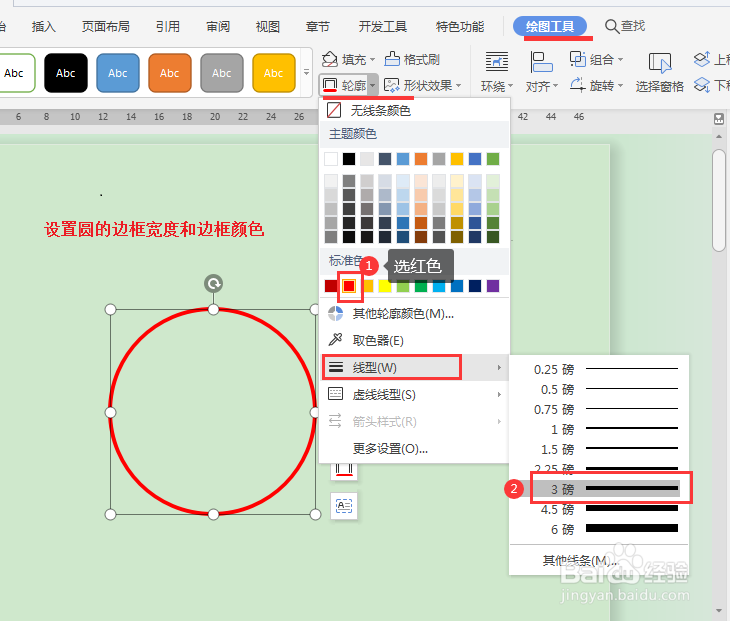
Task: Open the Outline (轮廓) dropdown arrow
Action: point(372,85)
